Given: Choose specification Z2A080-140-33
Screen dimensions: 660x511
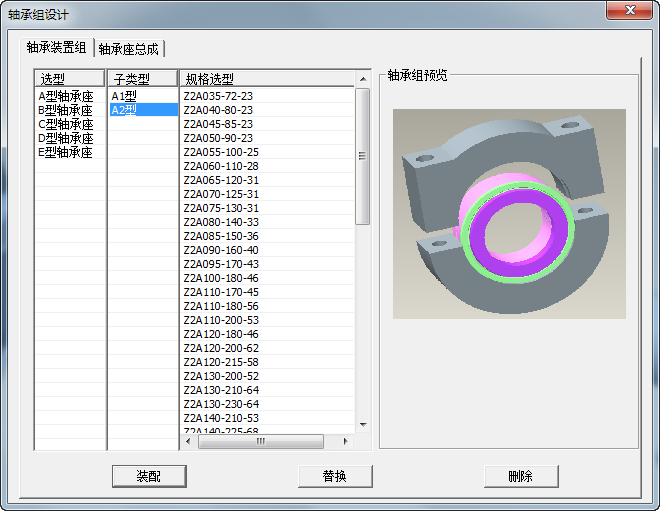Looking at the screenshot, I should point(221,222).
